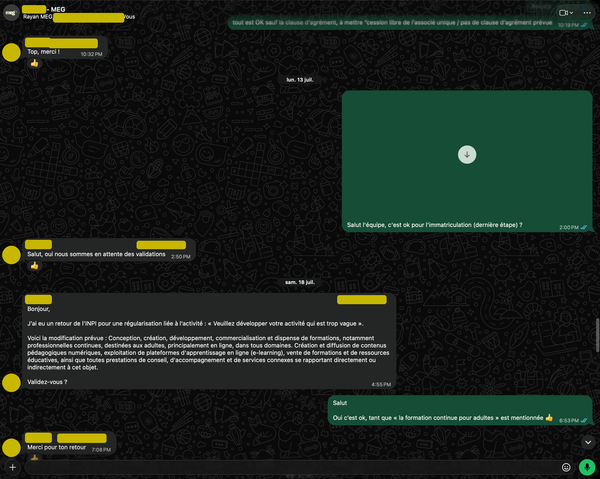Click thumbs-up reaction under "Top, merci !"
600x479 pixels.
(x=34, y=63)
